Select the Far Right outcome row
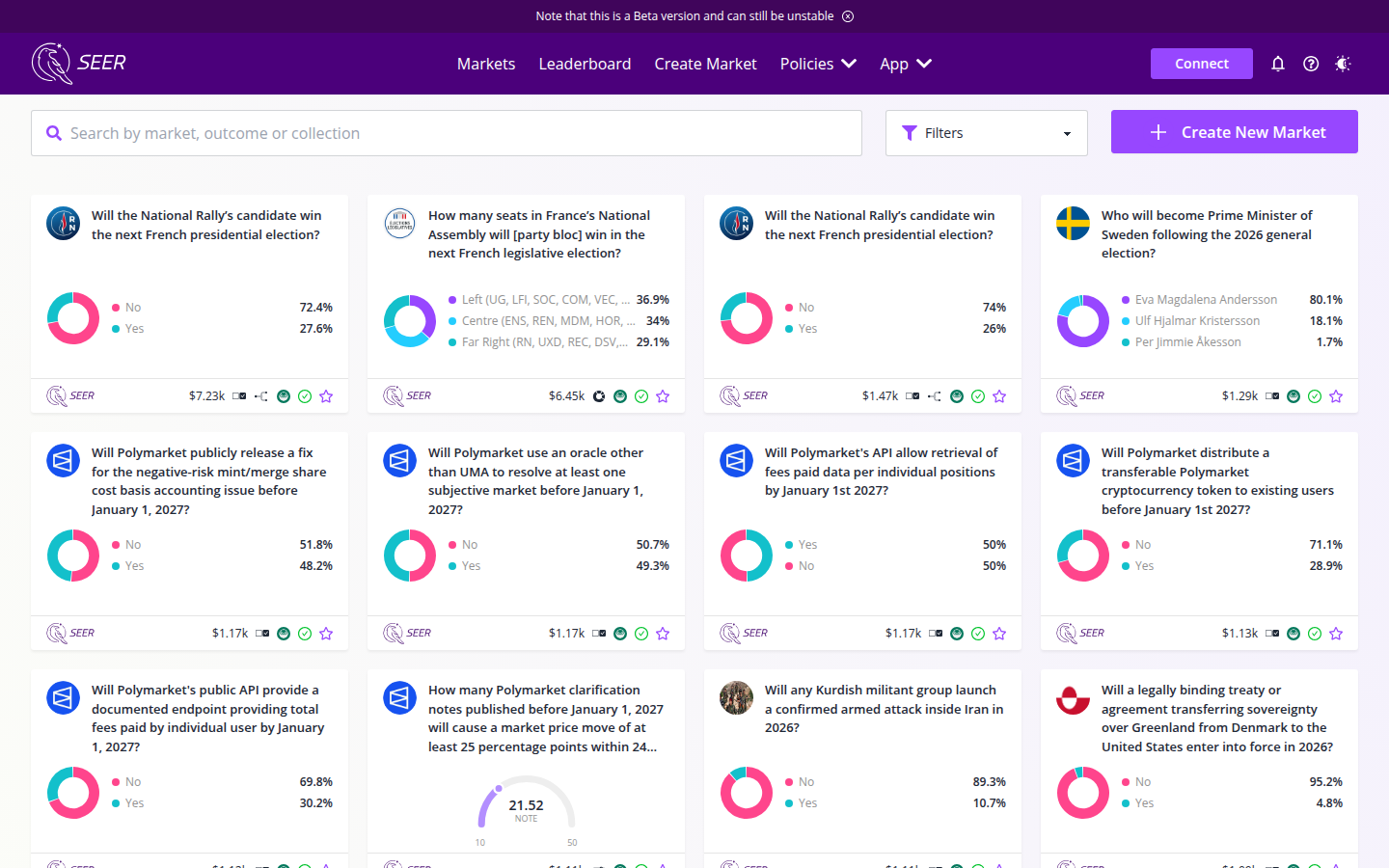Viewport: 1389px width, 868px height. (558, 342)
